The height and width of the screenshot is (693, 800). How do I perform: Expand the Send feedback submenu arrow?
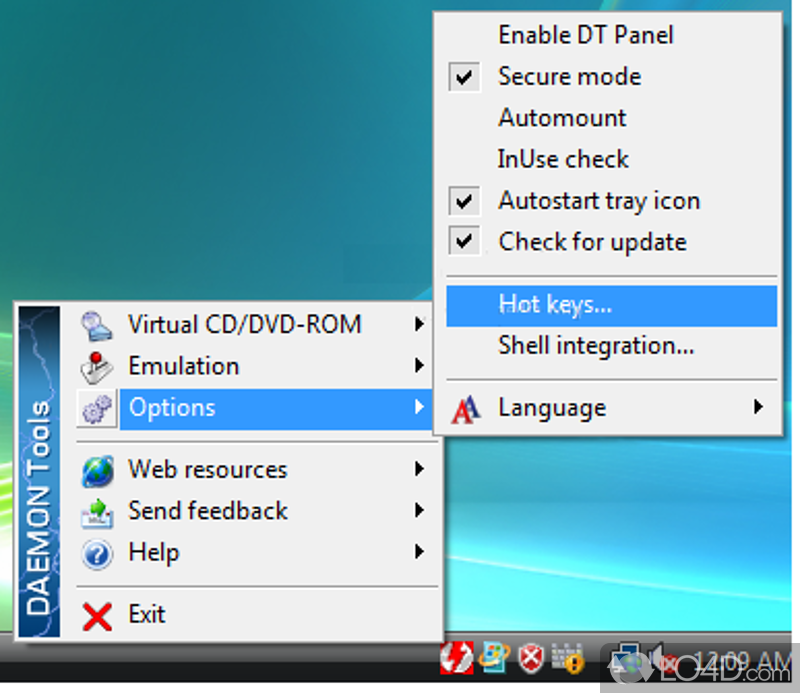click(x=419, y=511)
